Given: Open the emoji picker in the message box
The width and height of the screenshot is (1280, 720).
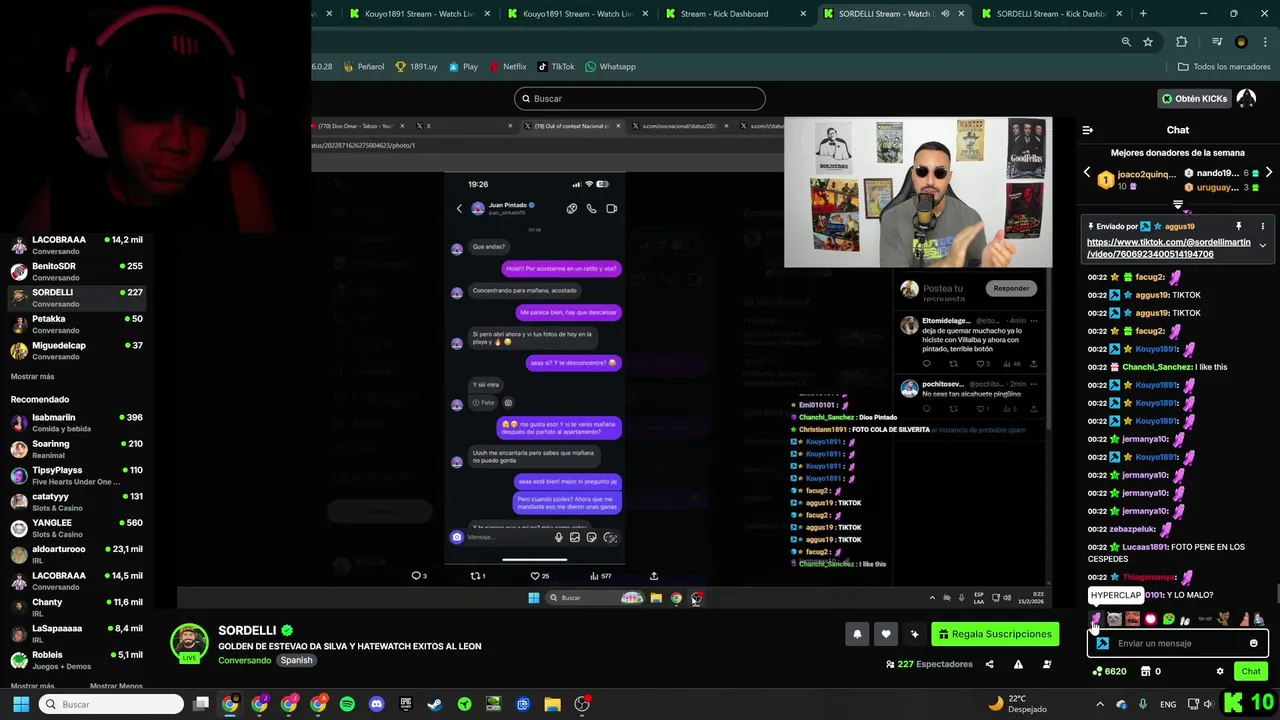Looking at the screenshot, I should (x=1253, y=643).
